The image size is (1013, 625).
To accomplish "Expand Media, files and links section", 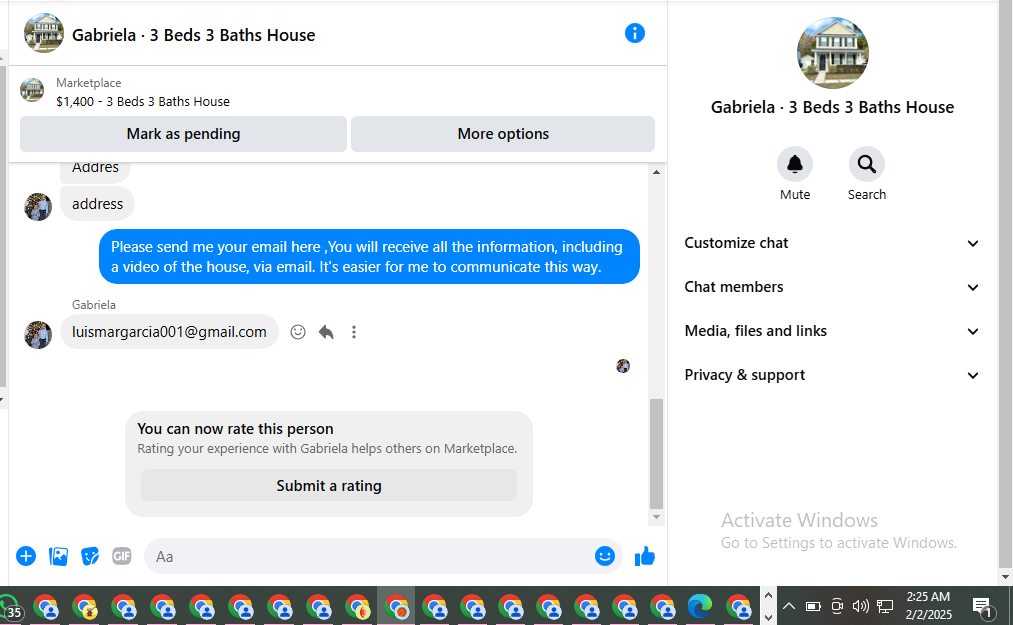I will (831, 331).
